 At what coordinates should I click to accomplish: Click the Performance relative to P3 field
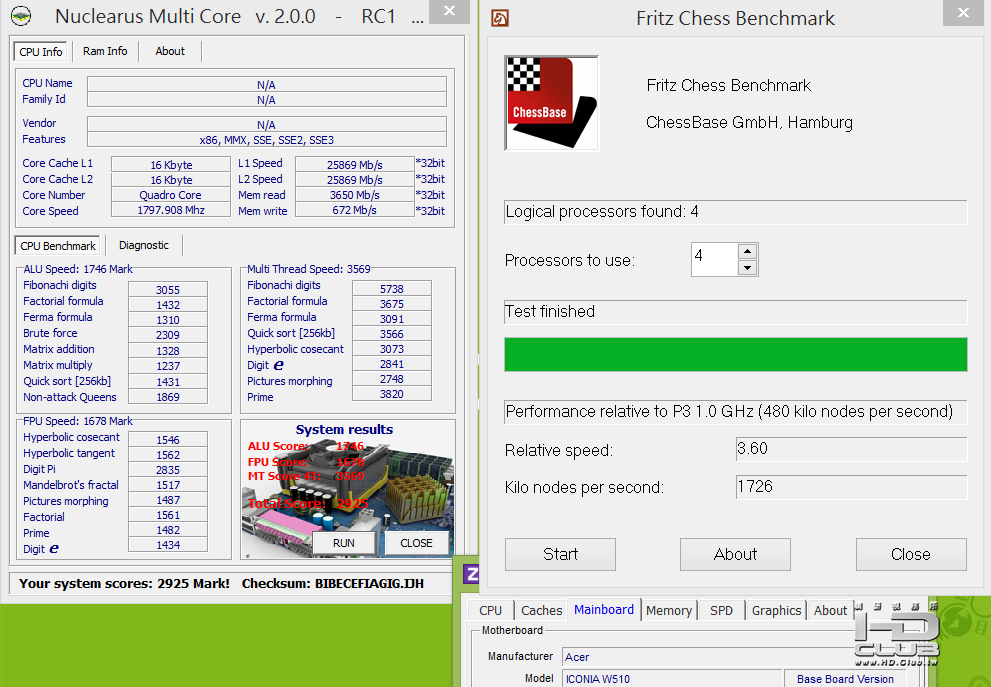[x=736, y=411]
